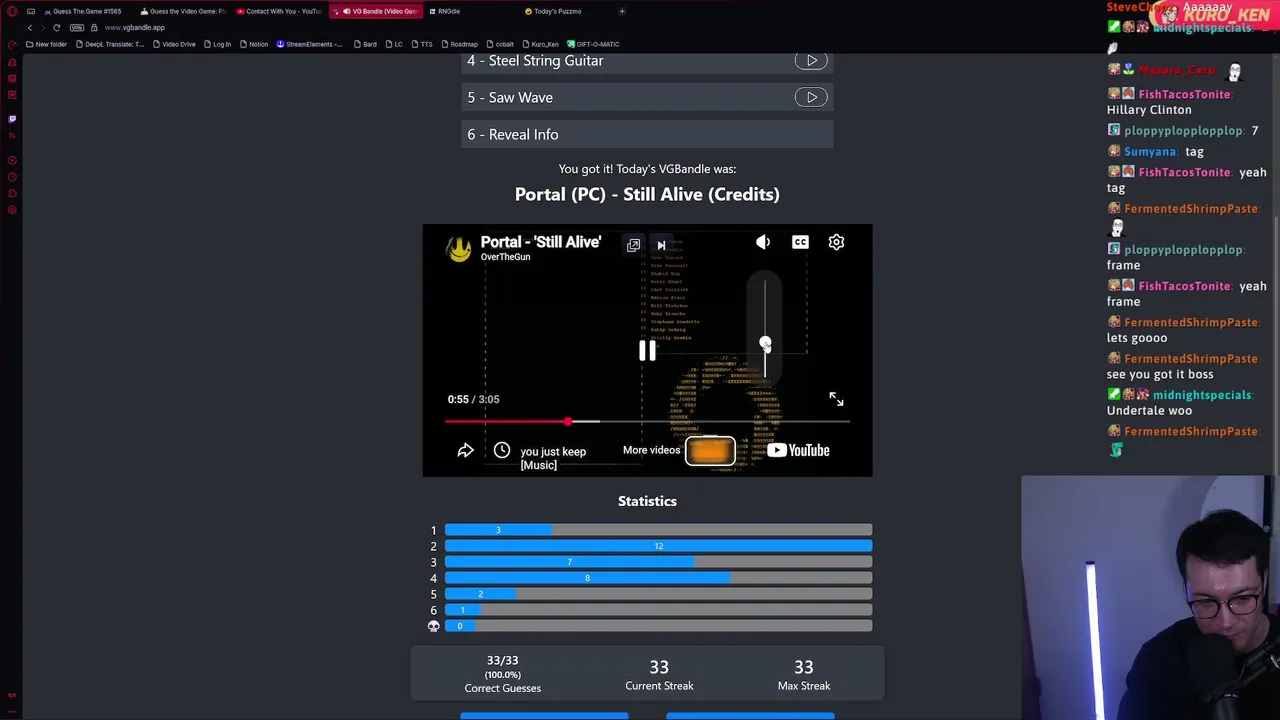Screen dimensions: 1280x720
Task: Click the 'Current Streak' label
Action: coord(659,686)
